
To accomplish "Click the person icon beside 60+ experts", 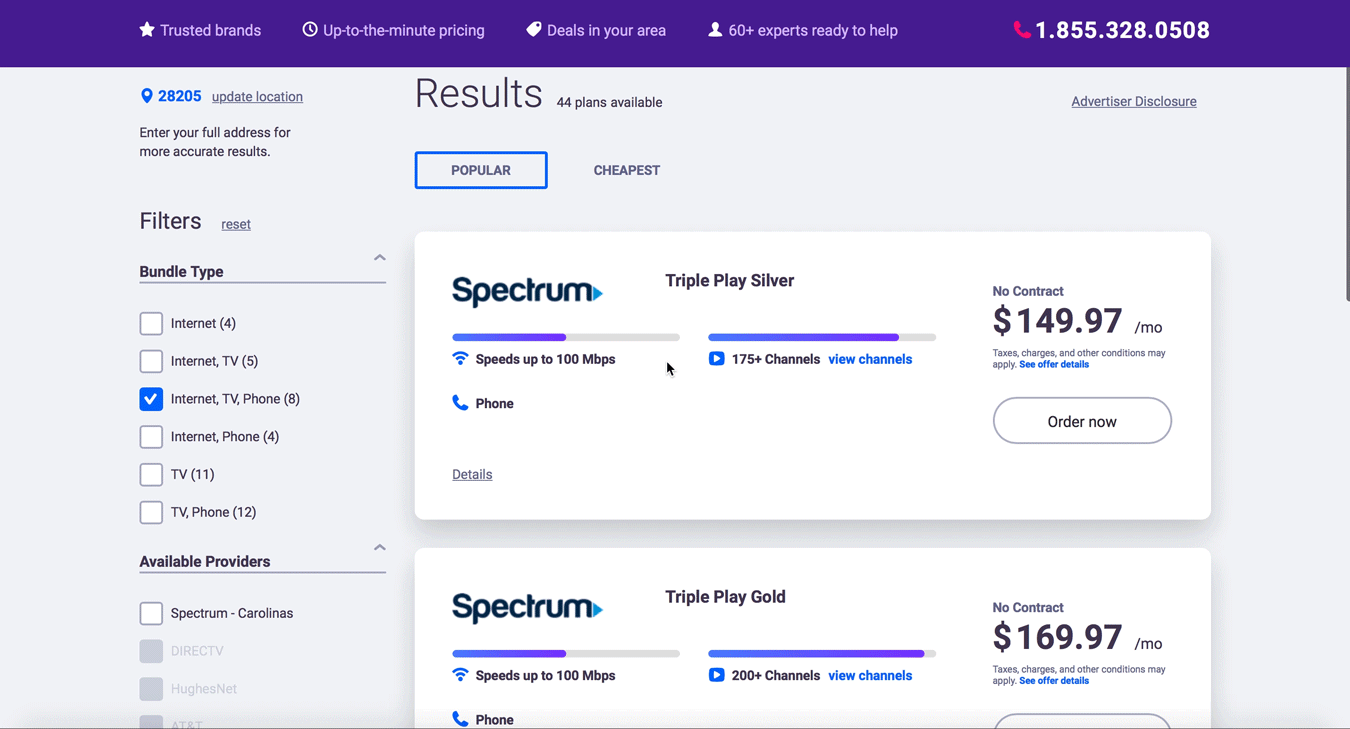I will pos(715,30).
